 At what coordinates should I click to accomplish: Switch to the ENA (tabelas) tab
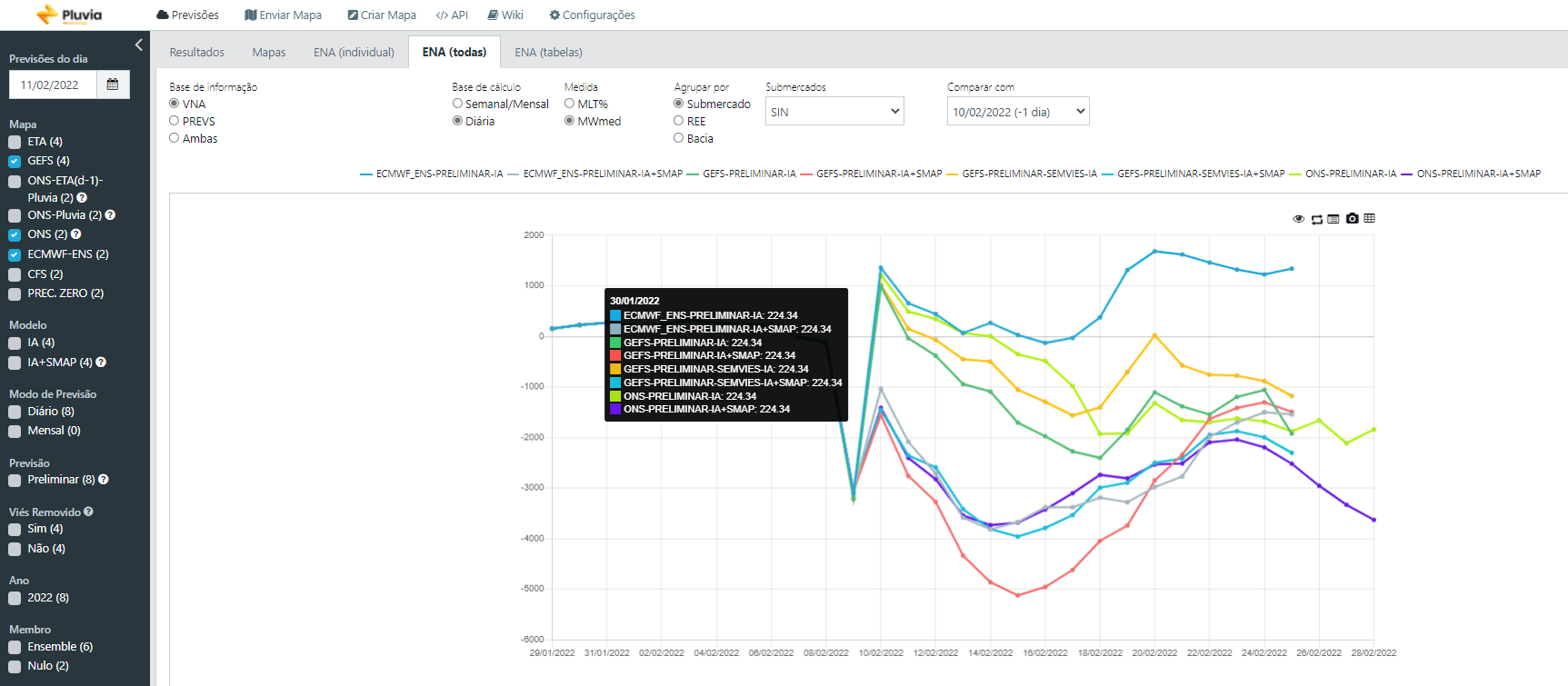coord(548,53)
